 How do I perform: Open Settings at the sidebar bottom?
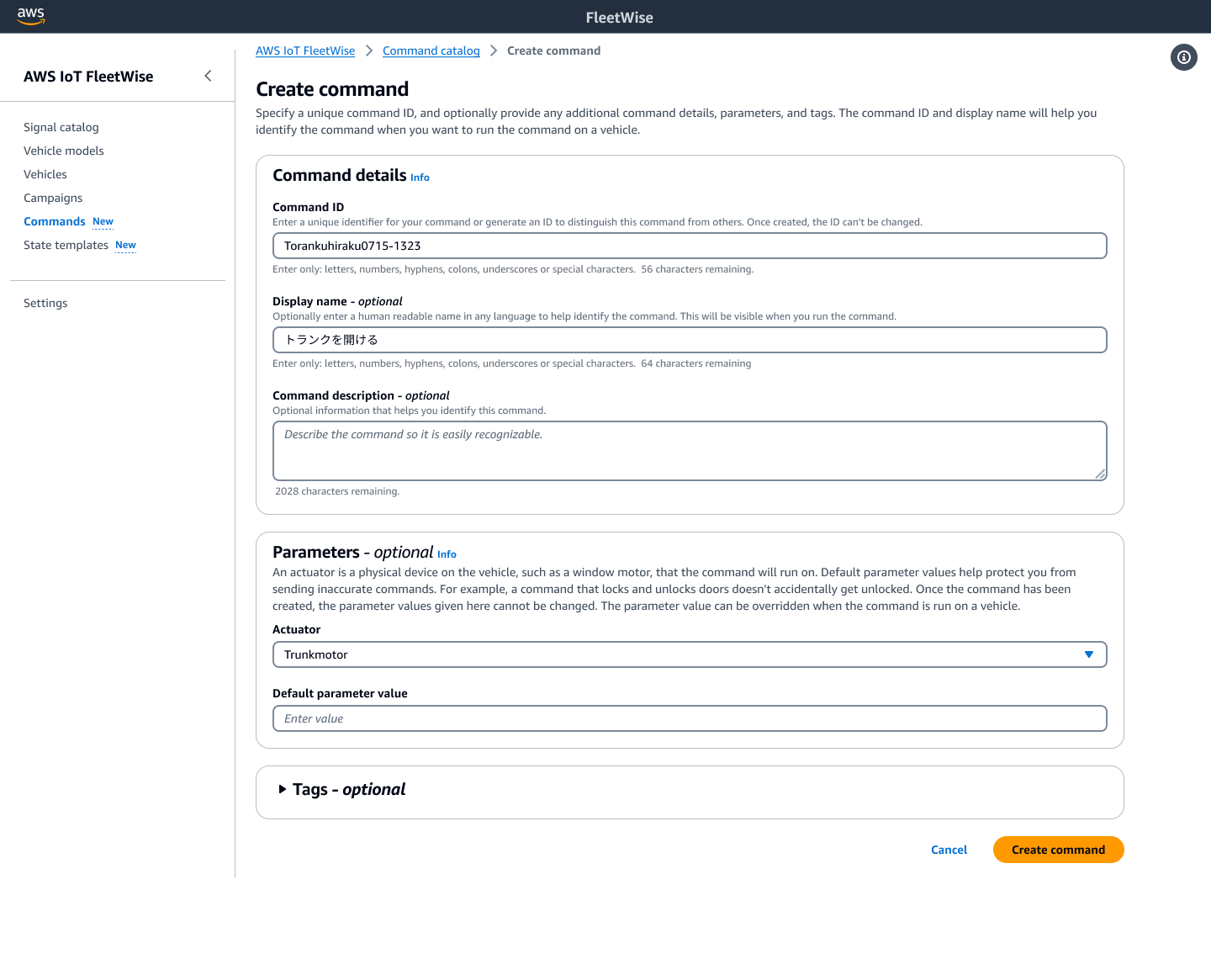[x=45, y=303]
